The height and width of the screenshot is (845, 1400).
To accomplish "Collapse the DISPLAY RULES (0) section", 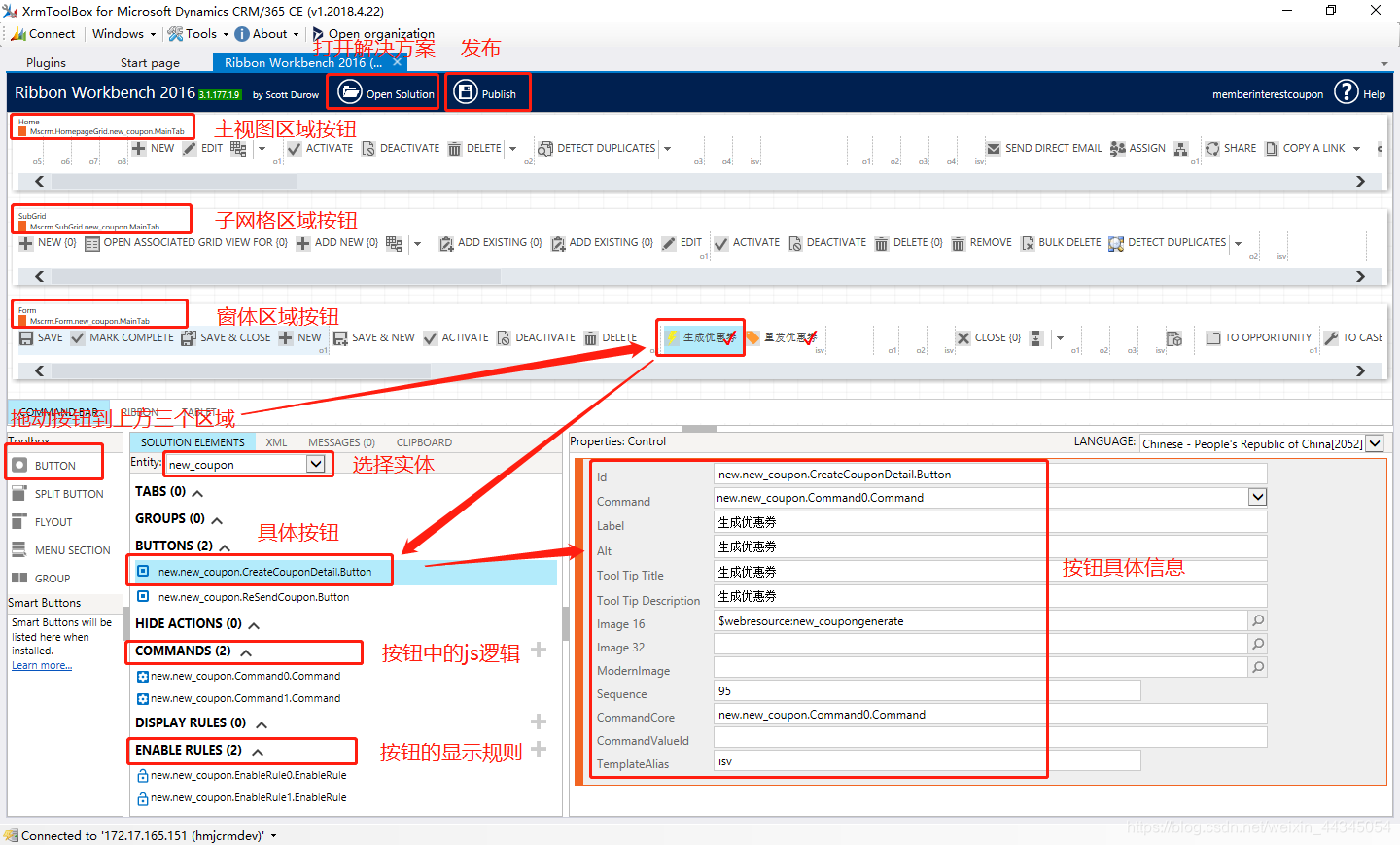I will tap(261, 724).
